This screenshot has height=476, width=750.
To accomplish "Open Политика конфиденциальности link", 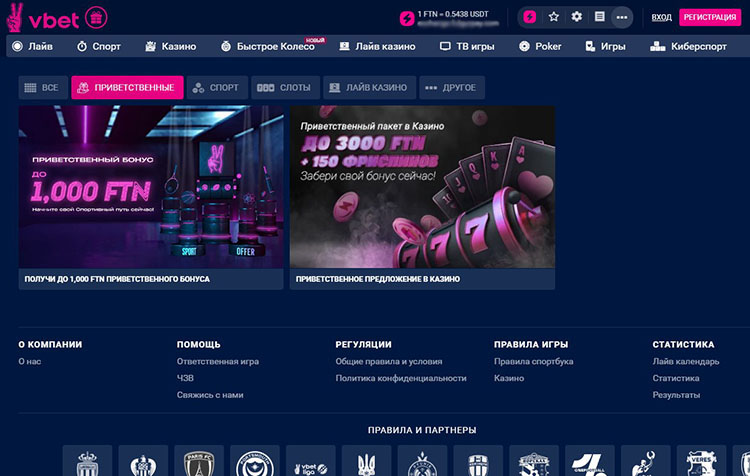I will (x=401, y=378).
